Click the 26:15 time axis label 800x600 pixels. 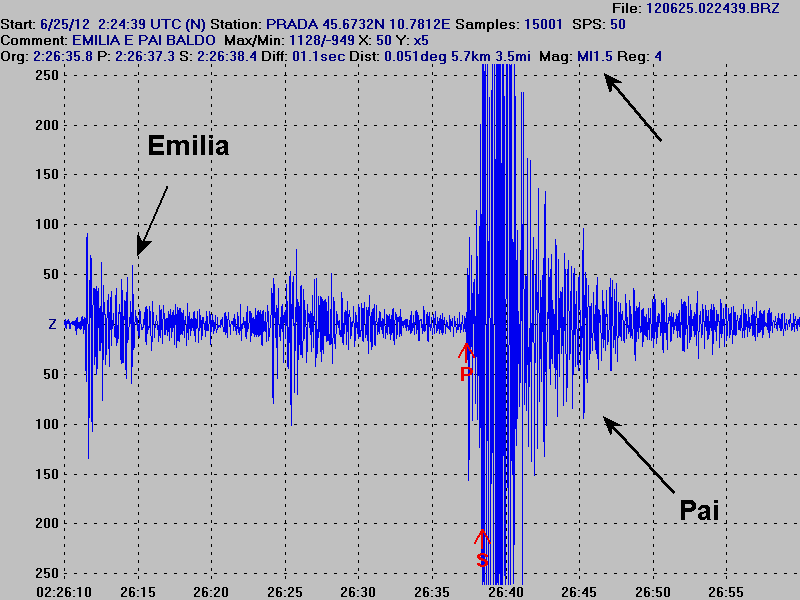[138, 592]
